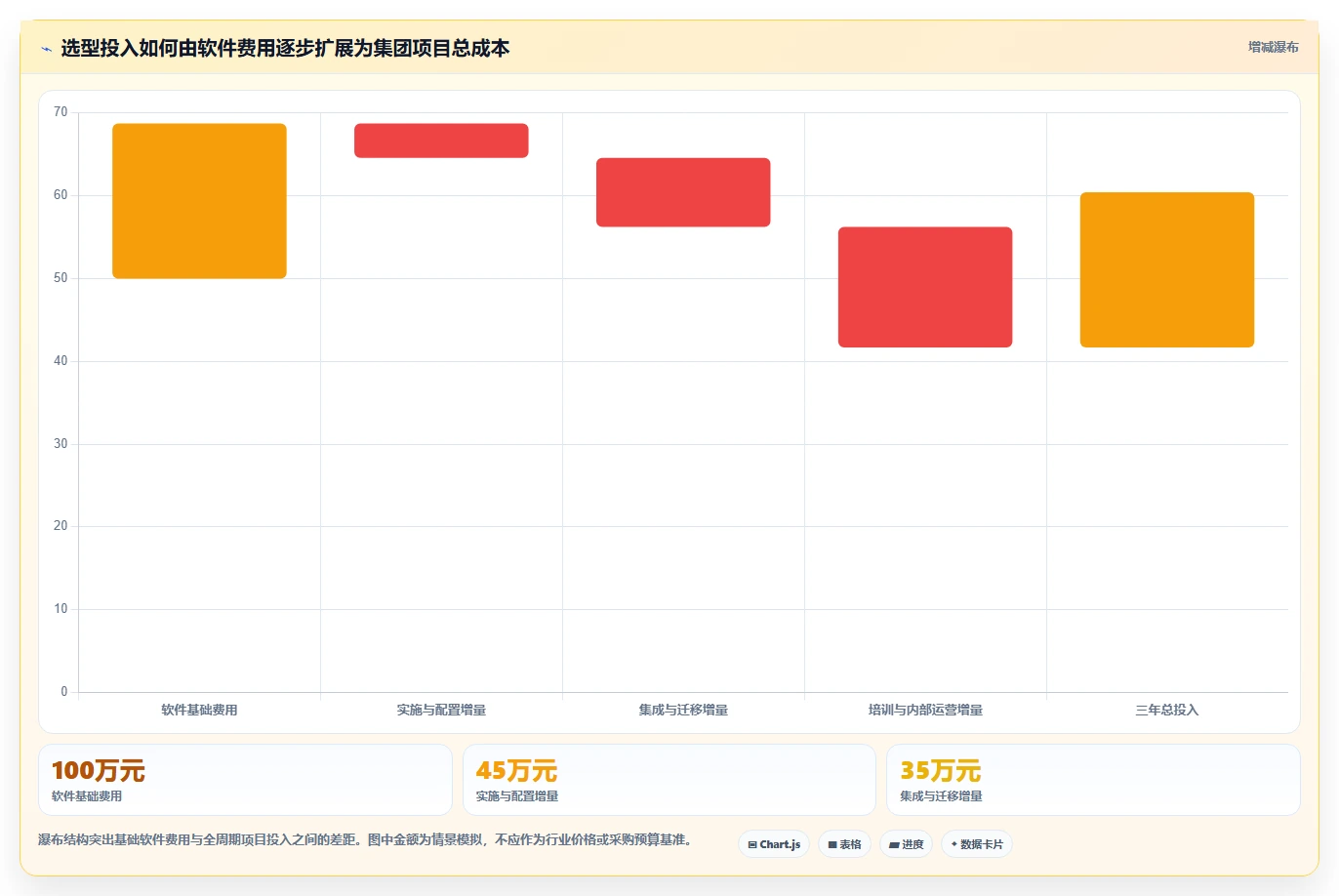The width and height of the screenshot is (1339, 896).
Task: Click the red 实施与配置增量 waterfall bar
Action: [441, 141]
